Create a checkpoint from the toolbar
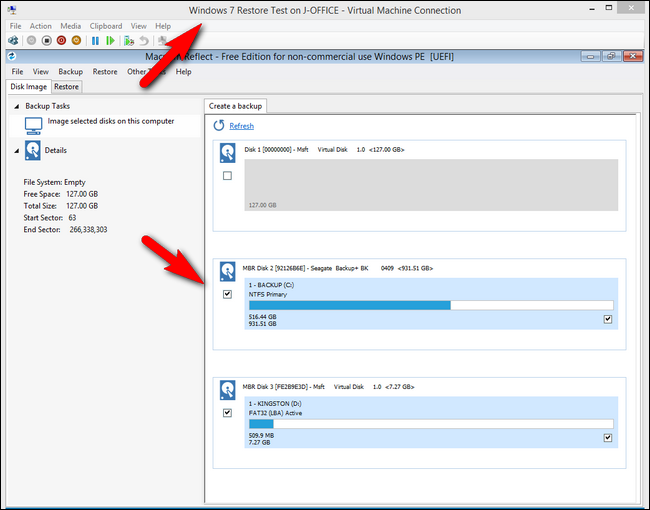The height and width of the screenshot is (510, 650). pyautogui.click(x=129, y=41)
